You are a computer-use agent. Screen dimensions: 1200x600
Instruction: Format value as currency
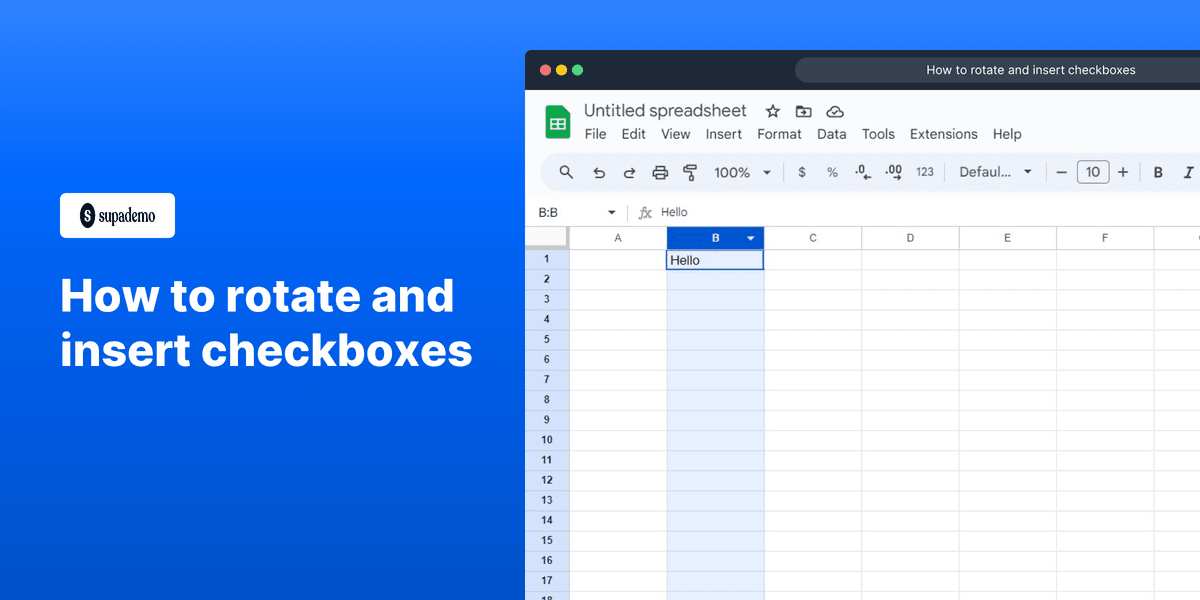tap(801, 172)
